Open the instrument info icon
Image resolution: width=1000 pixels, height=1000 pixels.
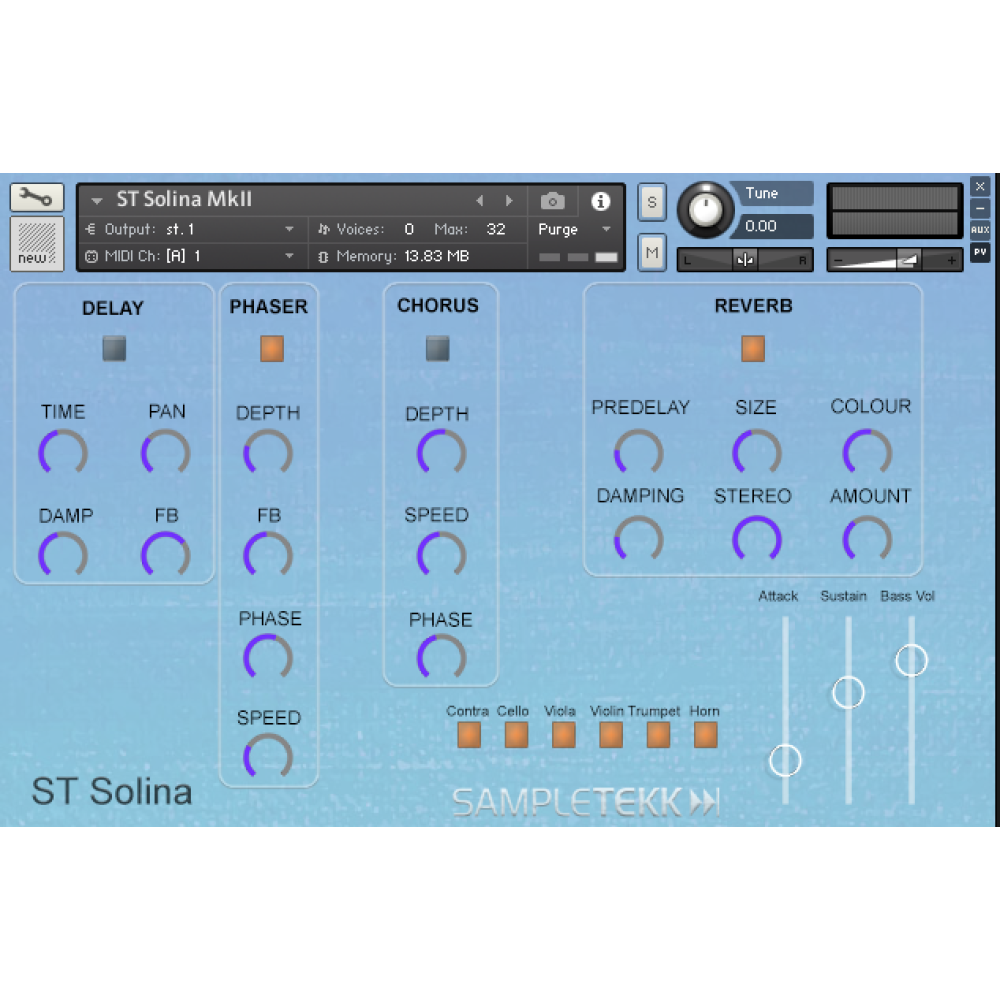[x=600, y=201]
